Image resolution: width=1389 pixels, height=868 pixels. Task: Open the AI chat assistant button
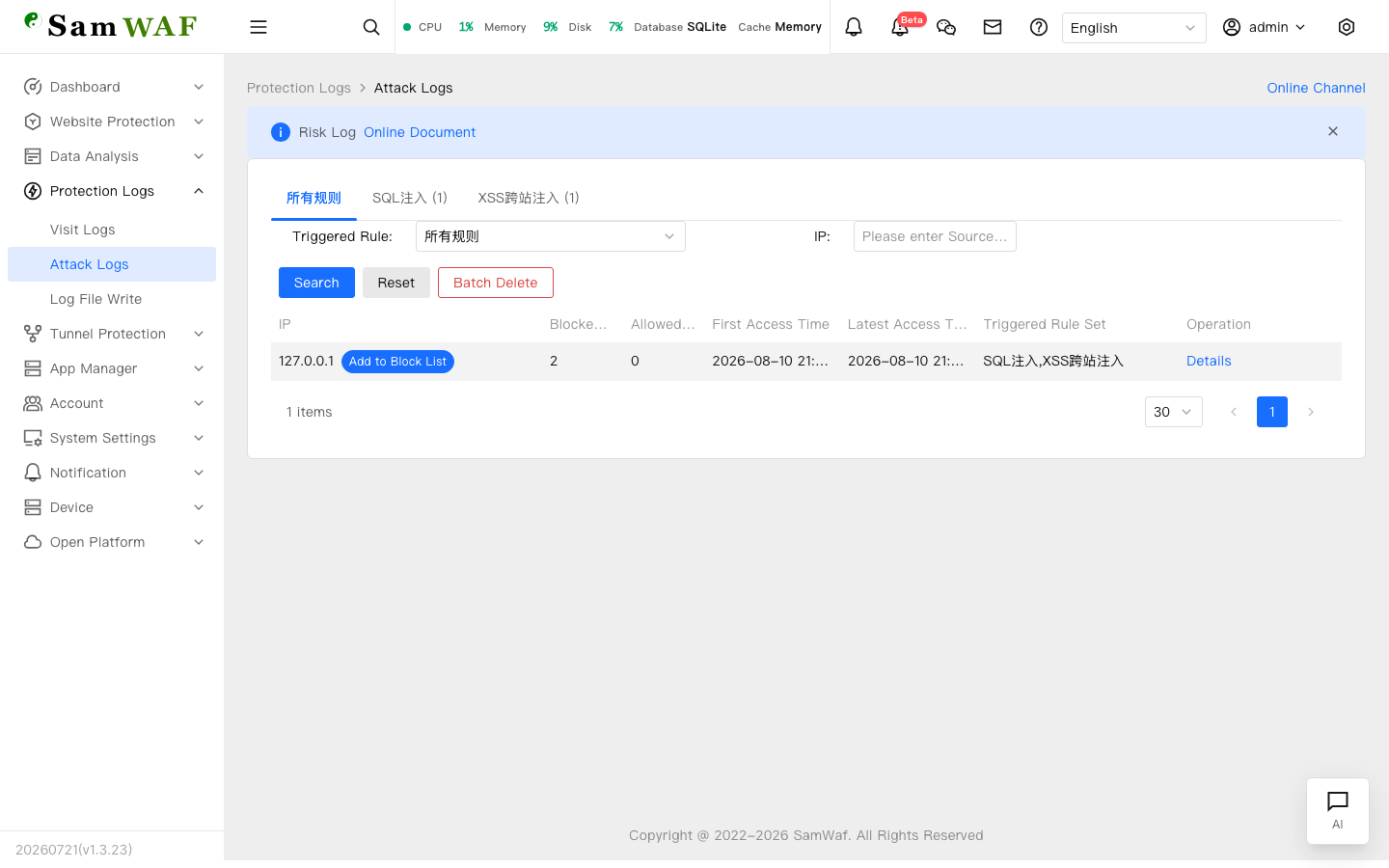[x=1338, y=811]
